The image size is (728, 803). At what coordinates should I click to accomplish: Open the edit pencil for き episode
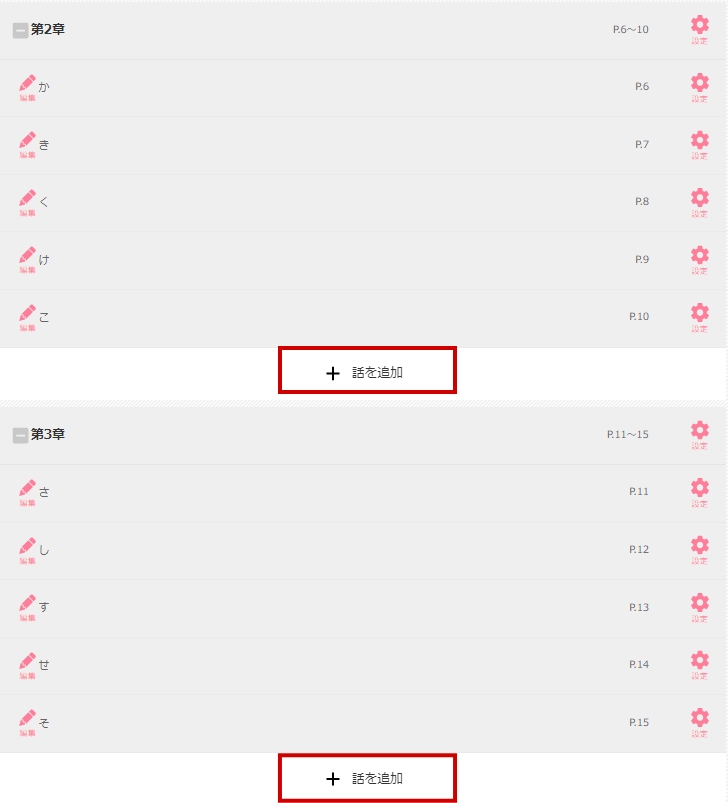click(28, 145)
